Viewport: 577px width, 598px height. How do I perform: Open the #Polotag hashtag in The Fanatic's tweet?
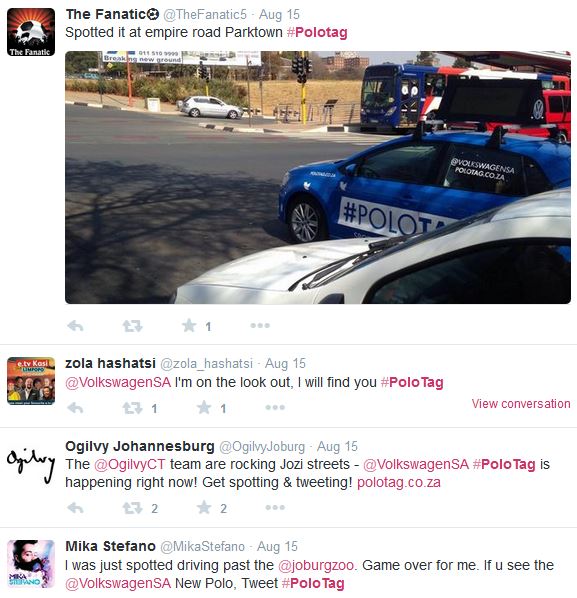[317, 32]
